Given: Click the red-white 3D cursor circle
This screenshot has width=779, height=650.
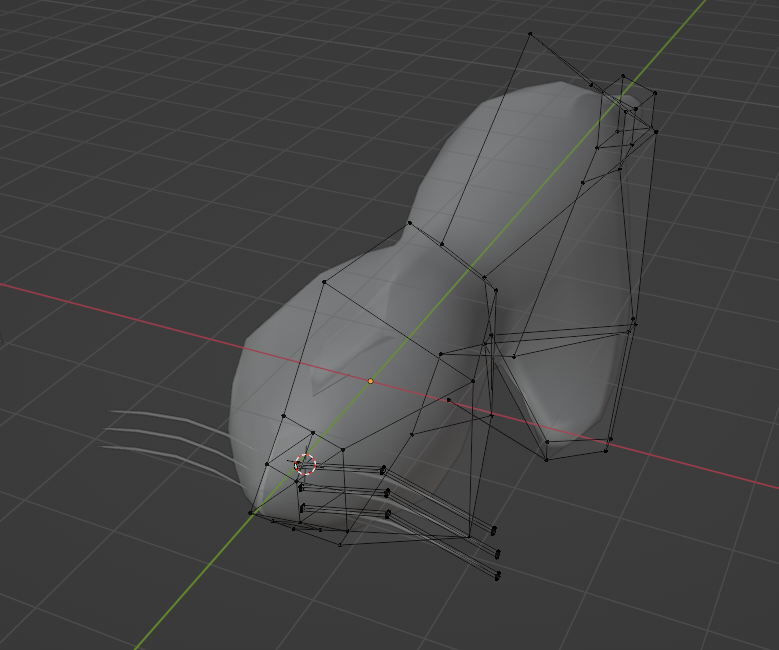Looking at the screenshot, I should 305,465.
